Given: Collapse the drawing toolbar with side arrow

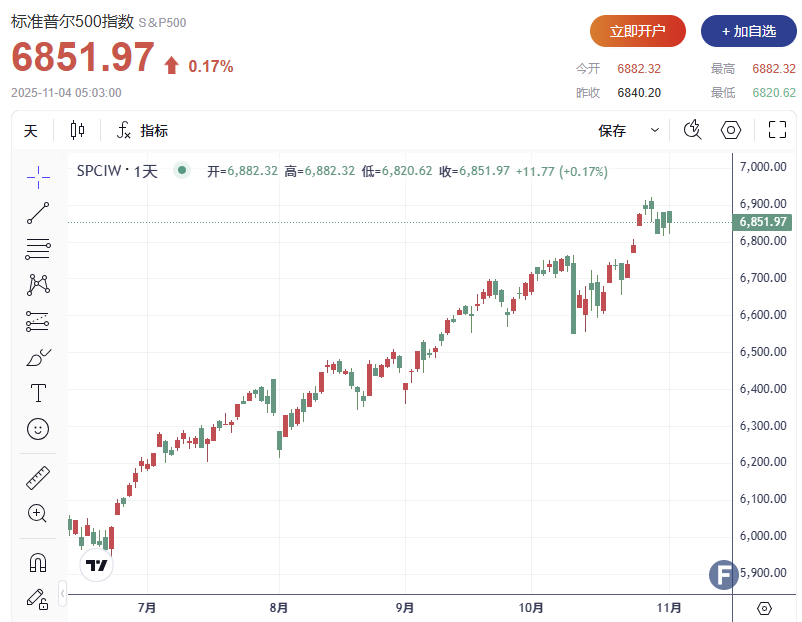Looking at the screenshot, I should click(x=62, y=593).
